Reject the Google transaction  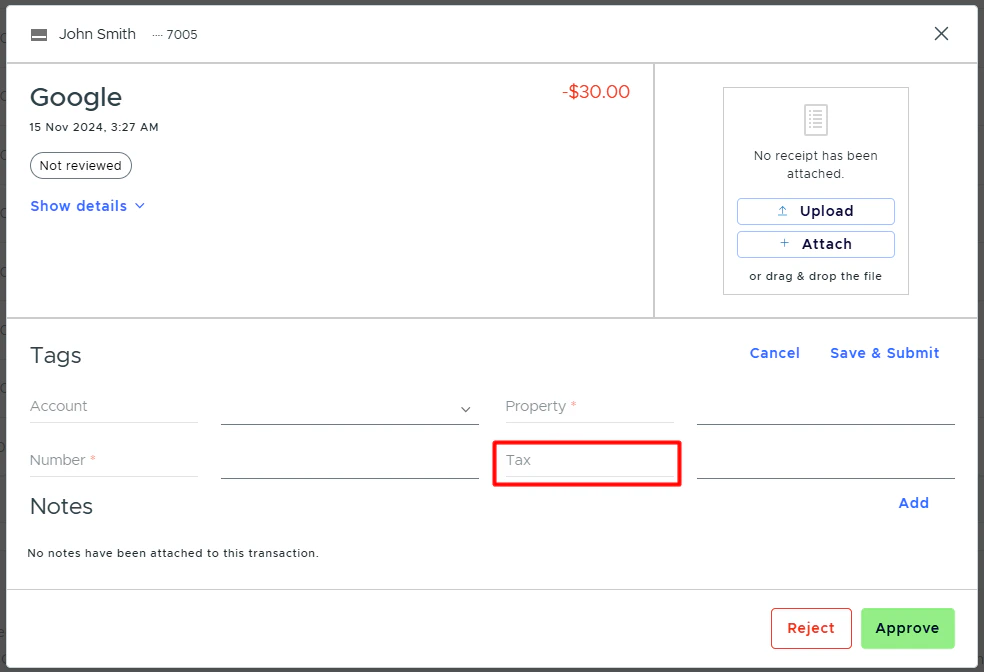tap(810, 628)
